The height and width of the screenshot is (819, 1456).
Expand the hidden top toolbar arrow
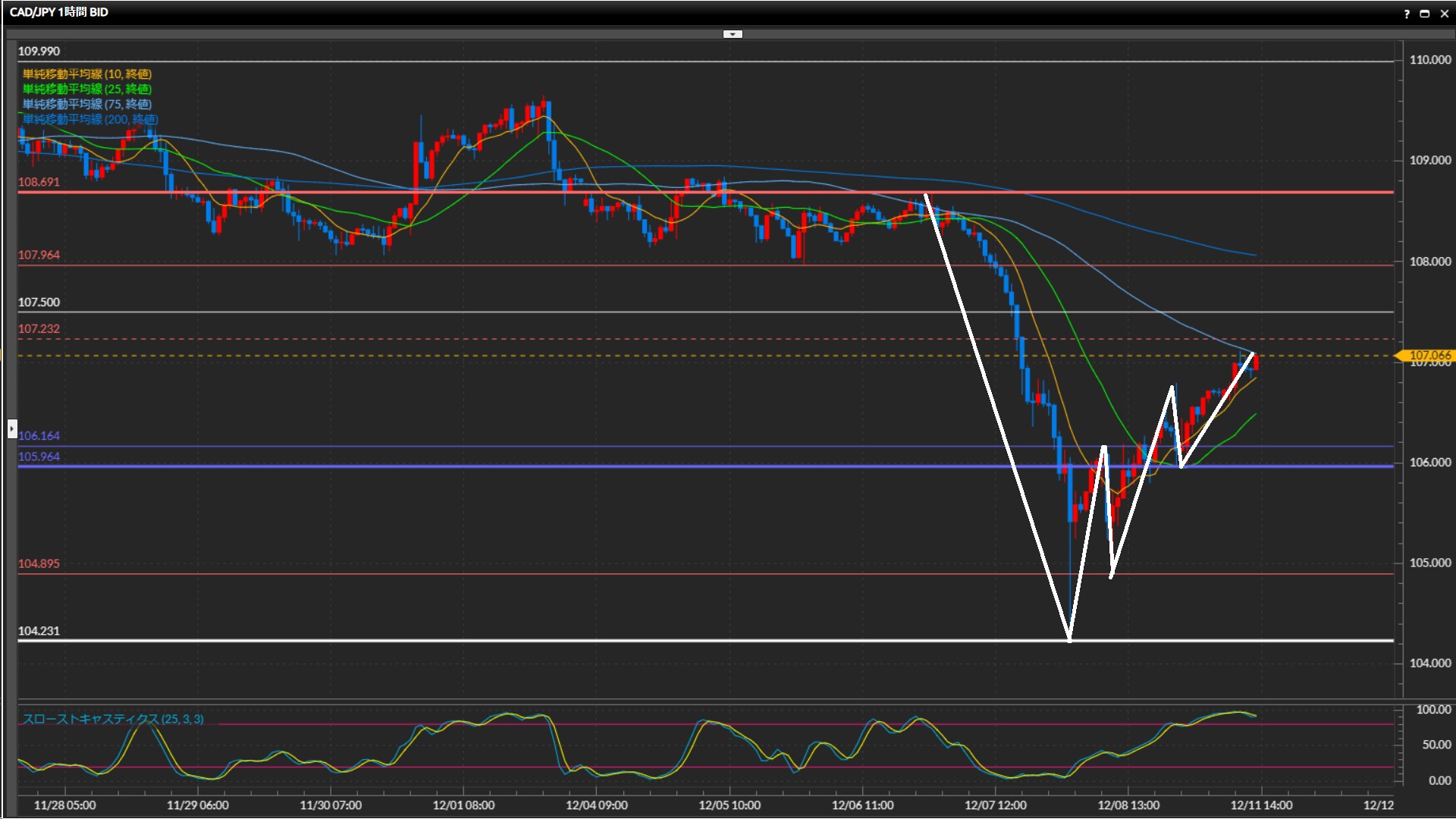coord(733,34)
